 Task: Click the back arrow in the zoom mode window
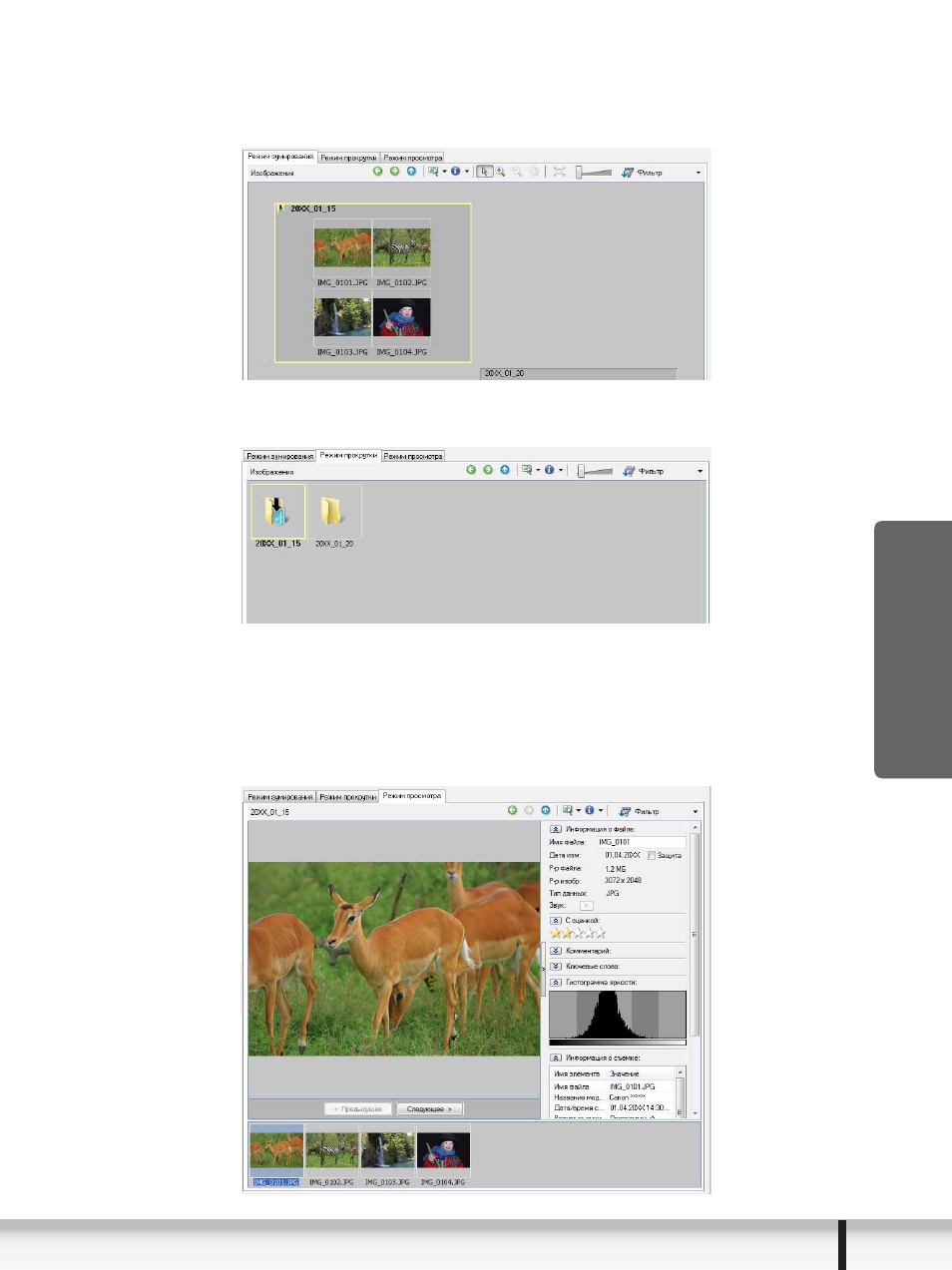click(378, 172)
